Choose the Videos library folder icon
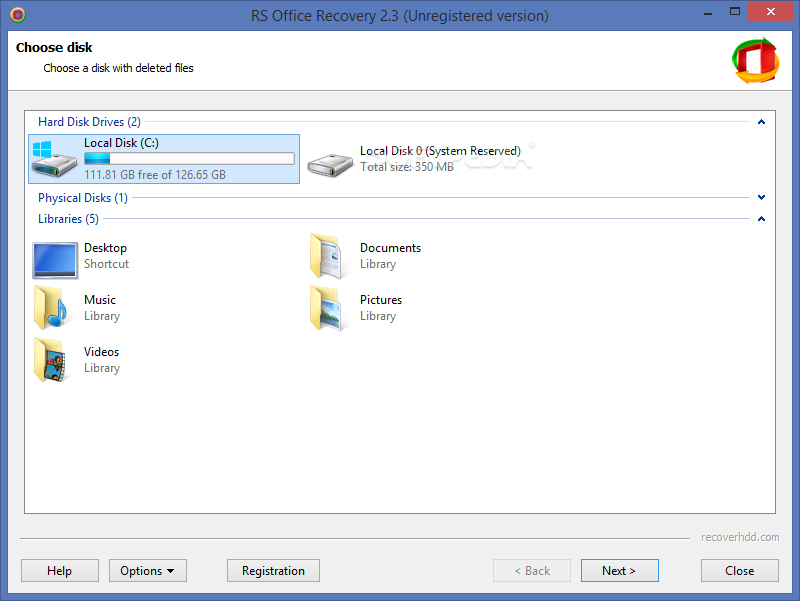Viewport: 800px width, 601px height. click(51, 360)
